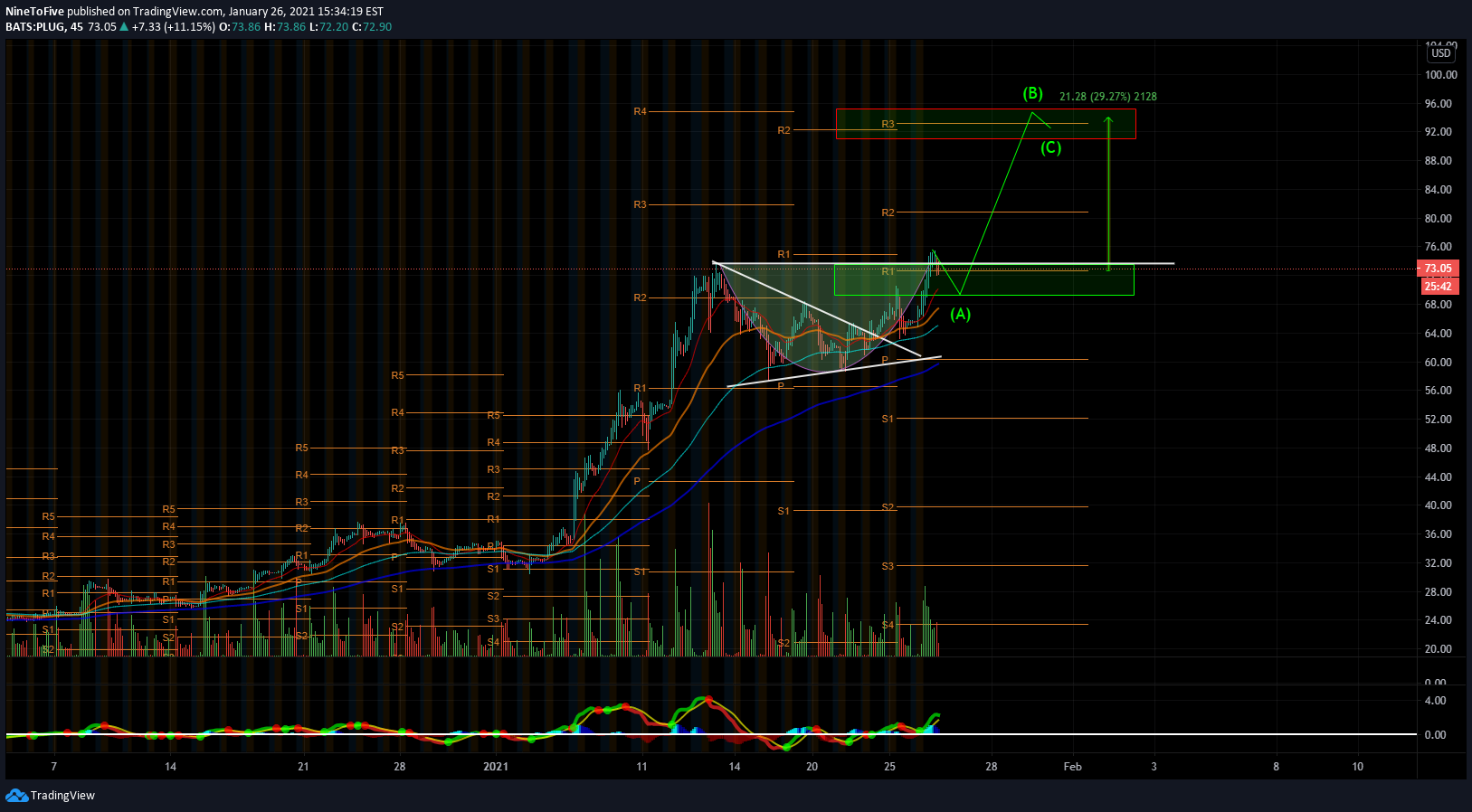Click the 25 date label on time axis
This screenshot has height=812, width=1472.
click(890, 767)
